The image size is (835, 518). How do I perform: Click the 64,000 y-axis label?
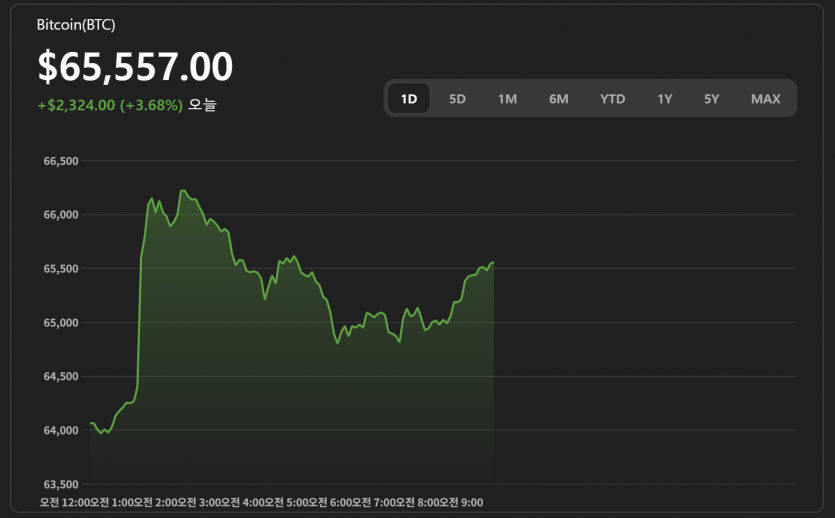tap(61, 431)
